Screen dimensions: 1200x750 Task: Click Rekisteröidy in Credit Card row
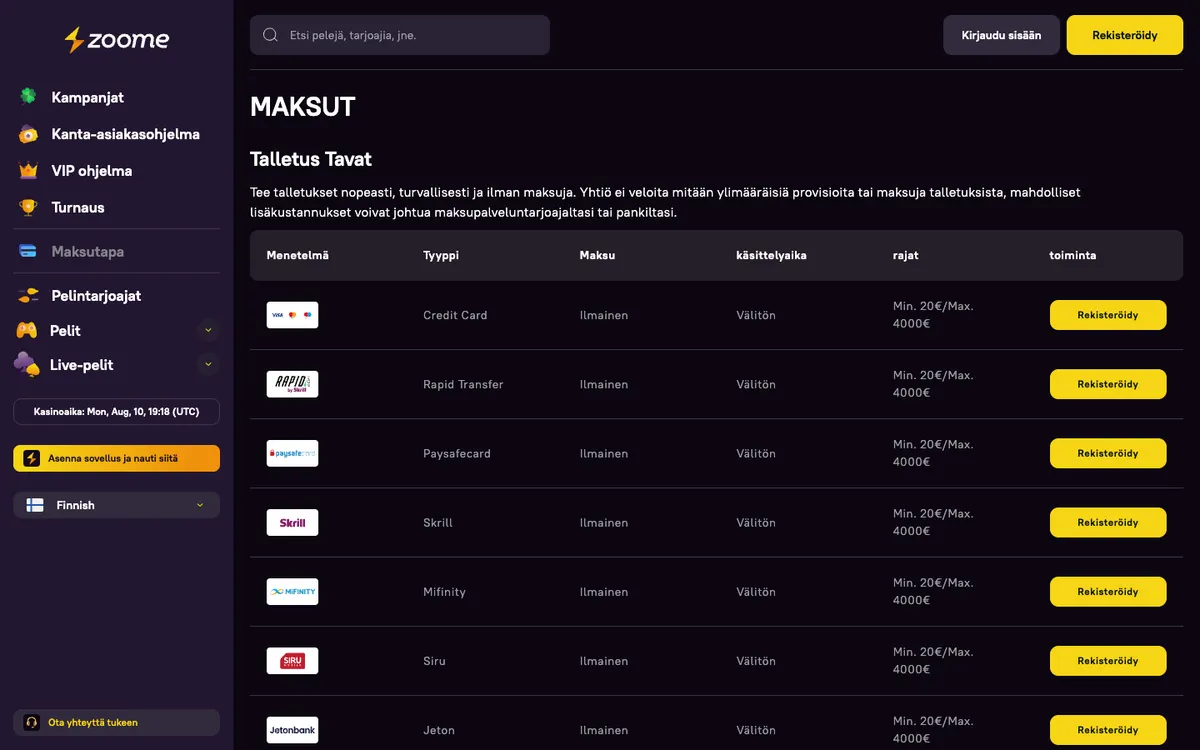coord(1108,315)
